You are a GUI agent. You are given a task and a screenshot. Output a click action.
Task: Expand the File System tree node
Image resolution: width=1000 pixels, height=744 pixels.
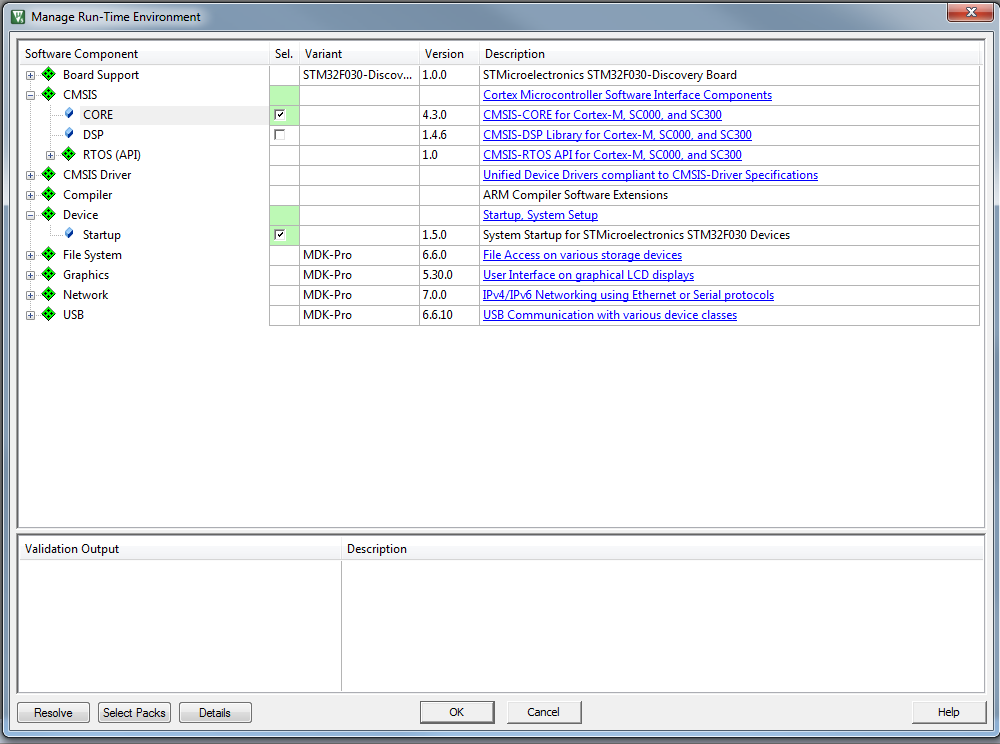(x=30, y=256)
